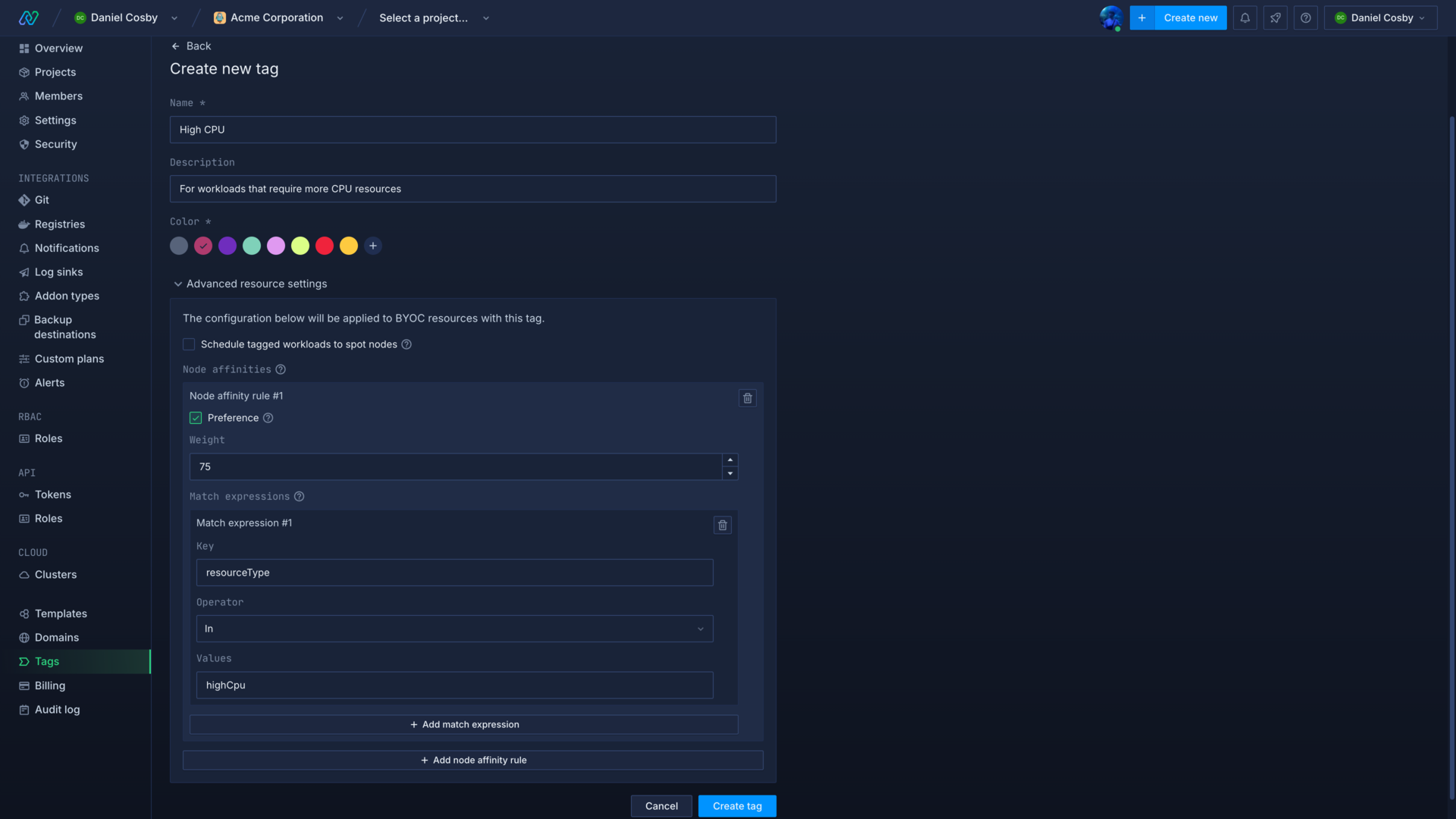Open Daniel Cosby account menu at top right

[x=1380, y=17]
